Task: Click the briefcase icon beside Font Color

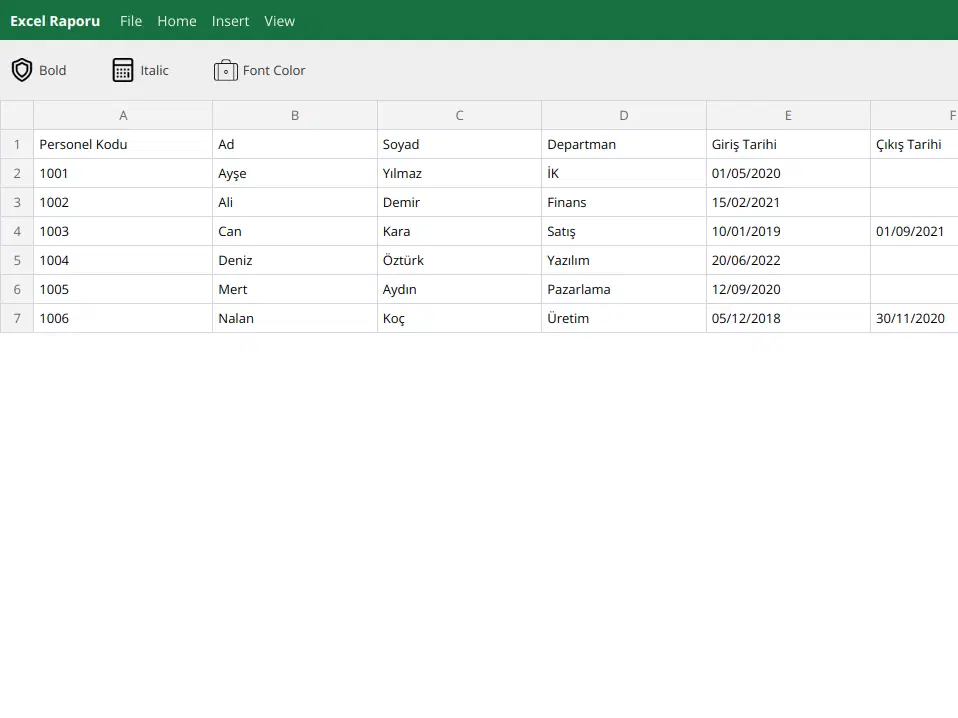Action: click(x=226, y=70)
